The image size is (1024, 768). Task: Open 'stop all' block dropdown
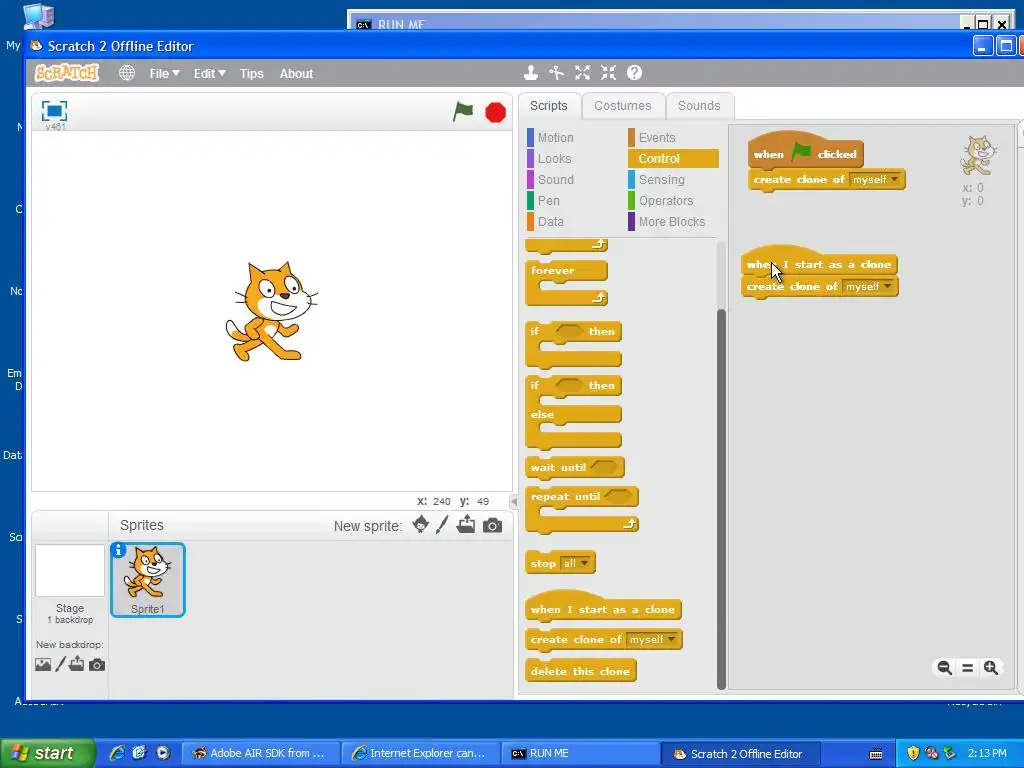click(x=576, y=563)
